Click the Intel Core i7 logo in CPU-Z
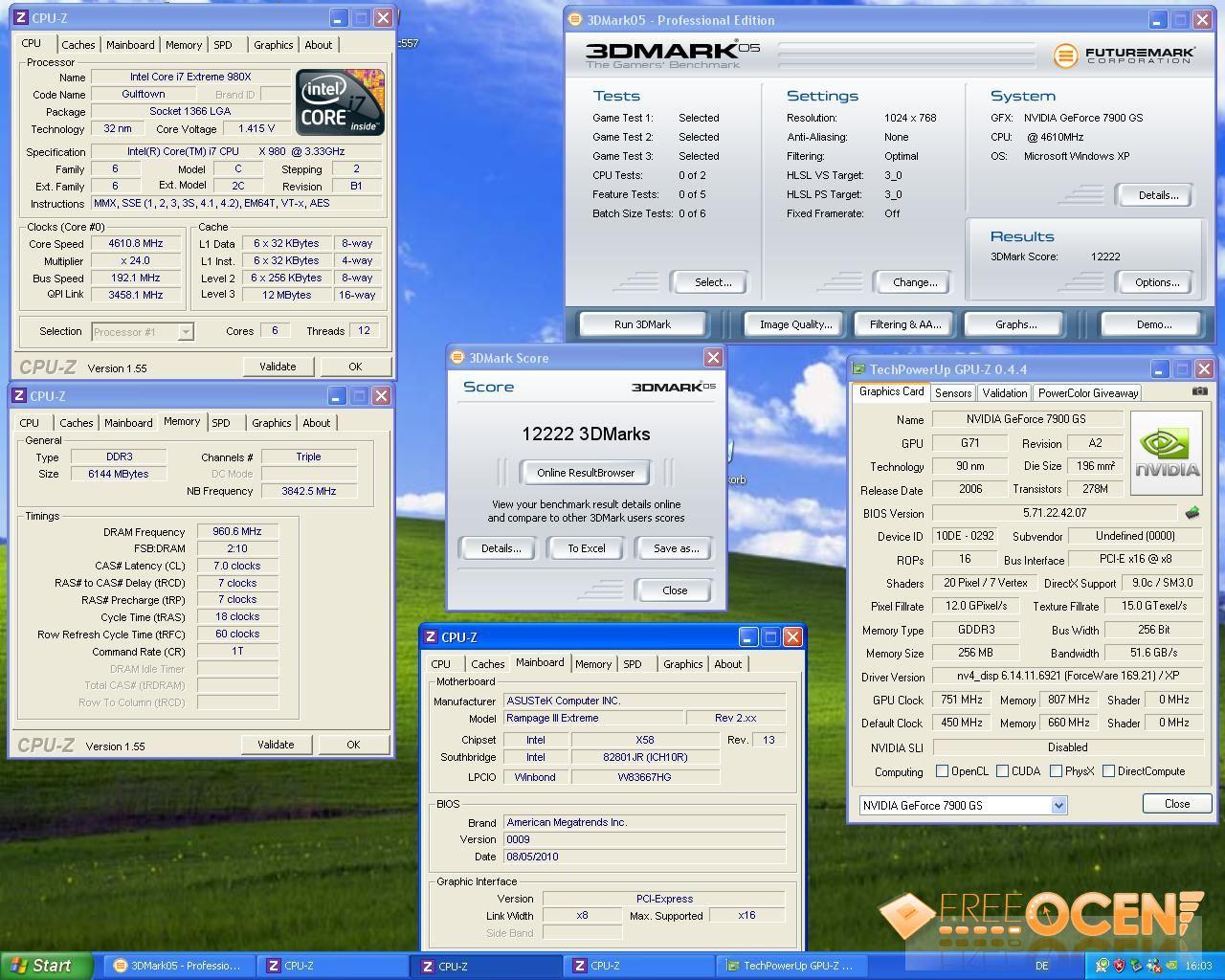Image resolution: width=1225 pixels, height=980 pixels. (340, 101)
